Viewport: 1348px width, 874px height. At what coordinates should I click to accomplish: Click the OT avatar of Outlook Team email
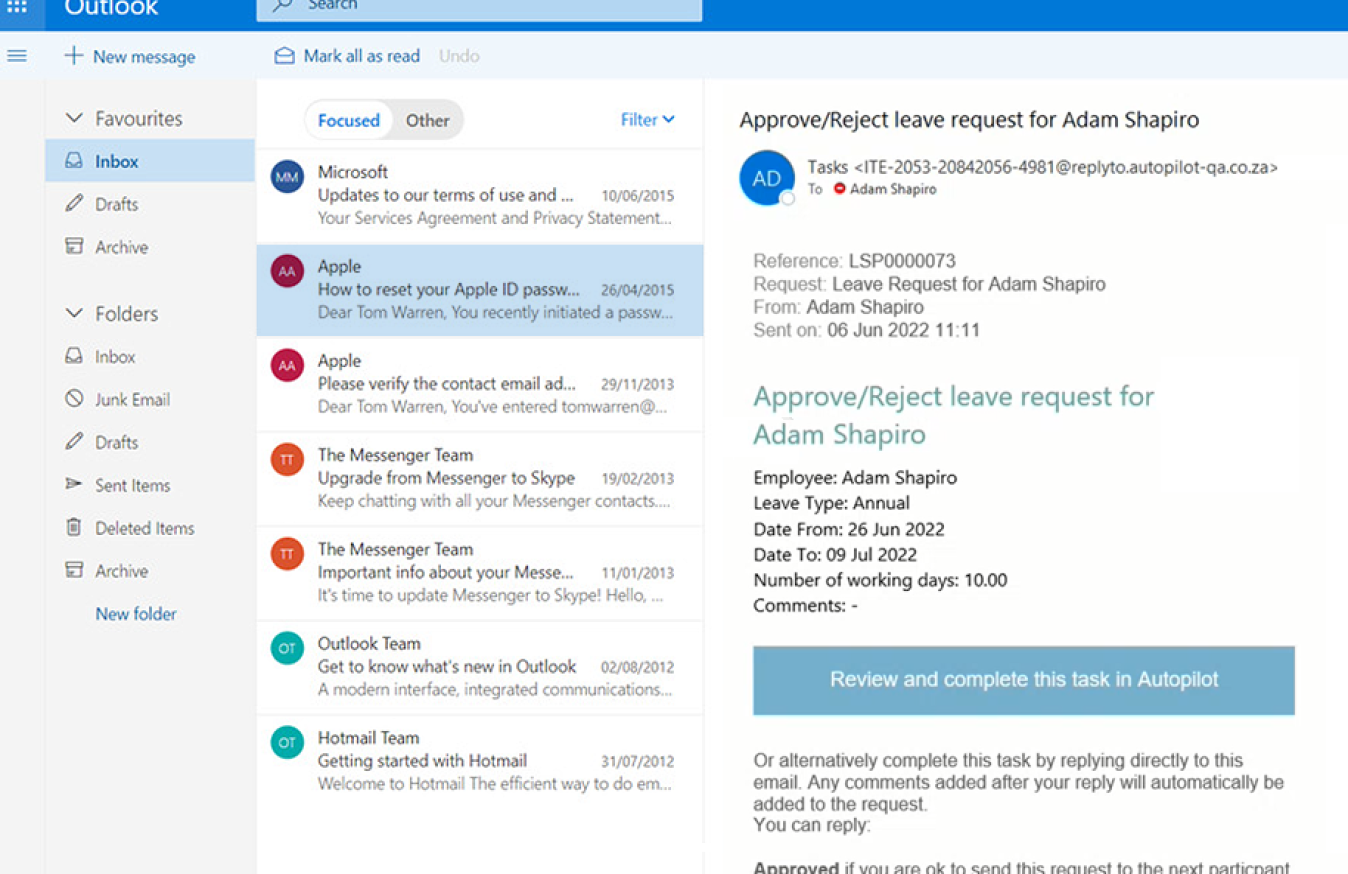(287, 648)
